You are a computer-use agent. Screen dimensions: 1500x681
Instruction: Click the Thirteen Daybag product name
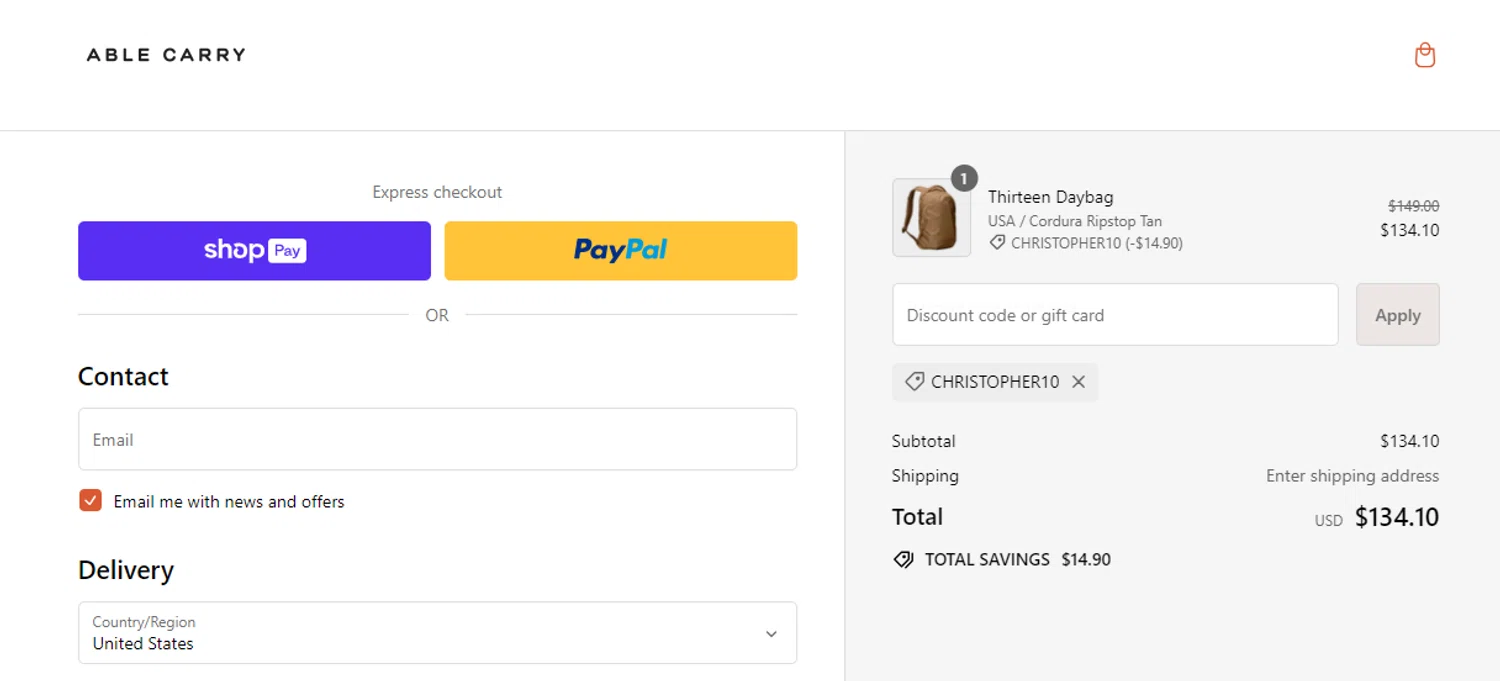(1050, 197)
